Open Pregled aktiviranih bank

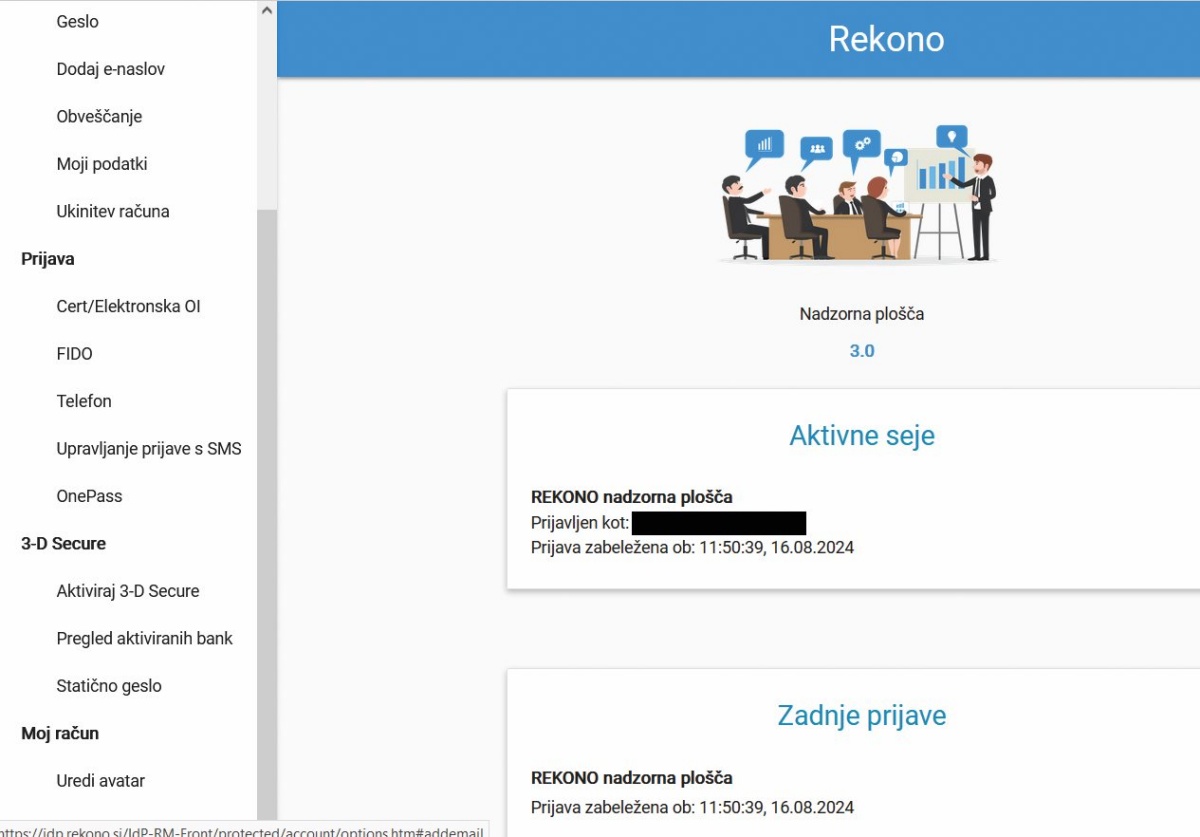pyautogui.click(x=145, y=638)
